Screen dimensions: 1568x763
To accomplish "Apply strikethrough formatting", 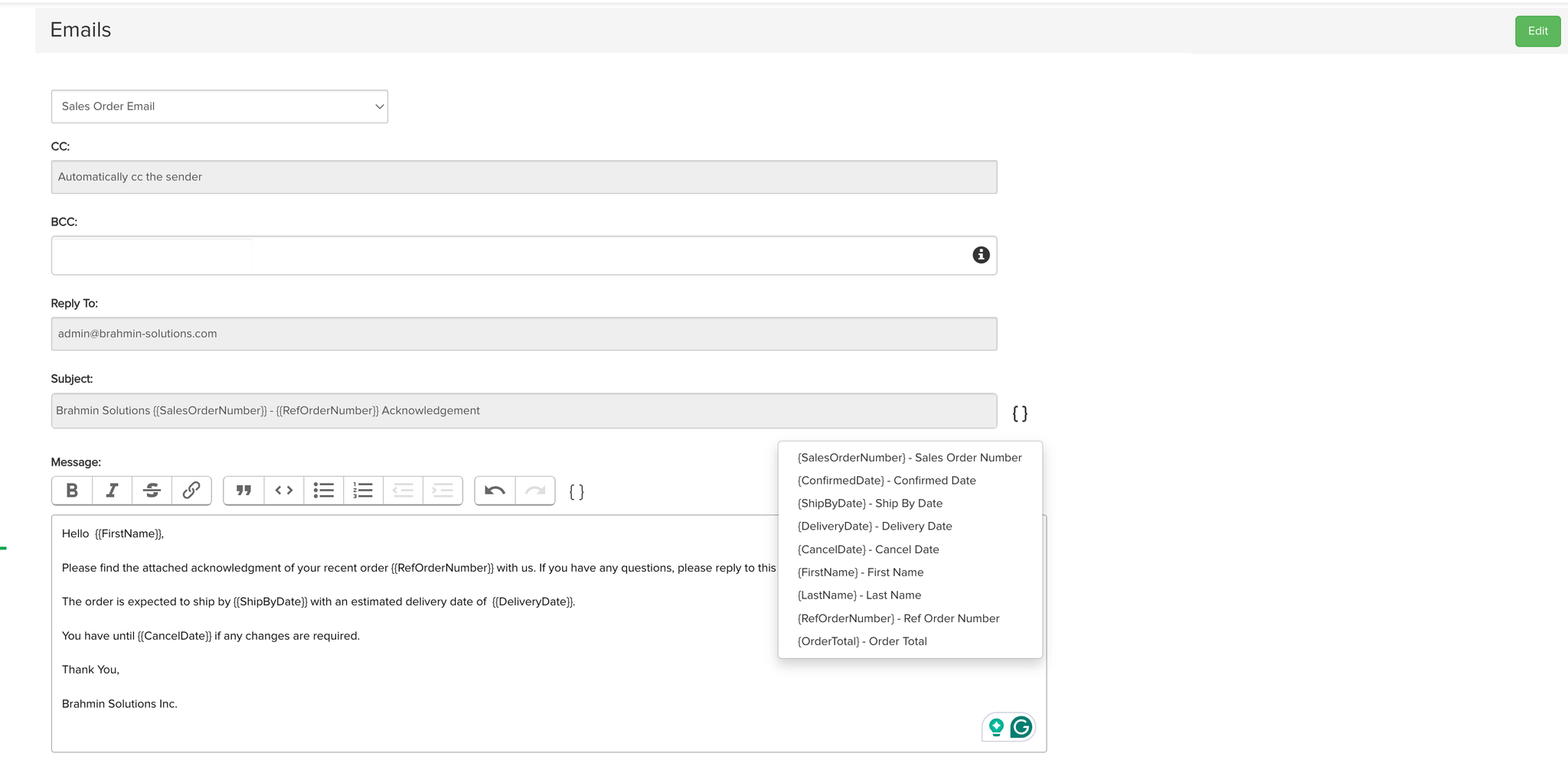I will pos(152,491).
